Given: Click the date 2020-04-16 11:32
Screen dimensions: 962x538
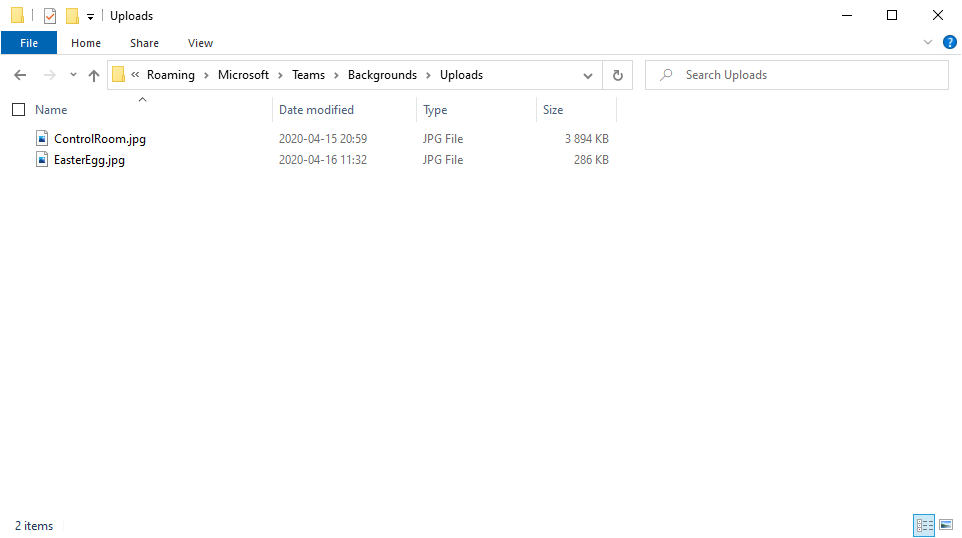Looking at the screenshot, I should tap(323, 159).
